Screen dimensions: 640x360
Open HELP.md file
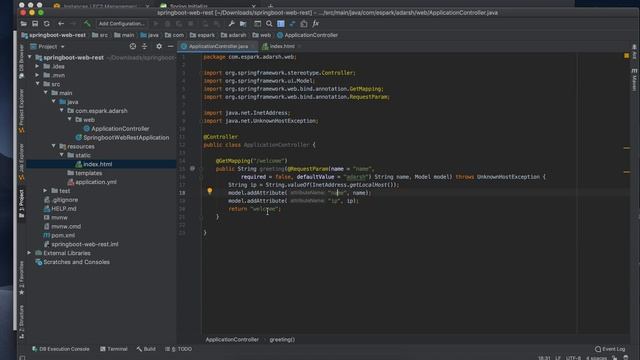[60, 209]
